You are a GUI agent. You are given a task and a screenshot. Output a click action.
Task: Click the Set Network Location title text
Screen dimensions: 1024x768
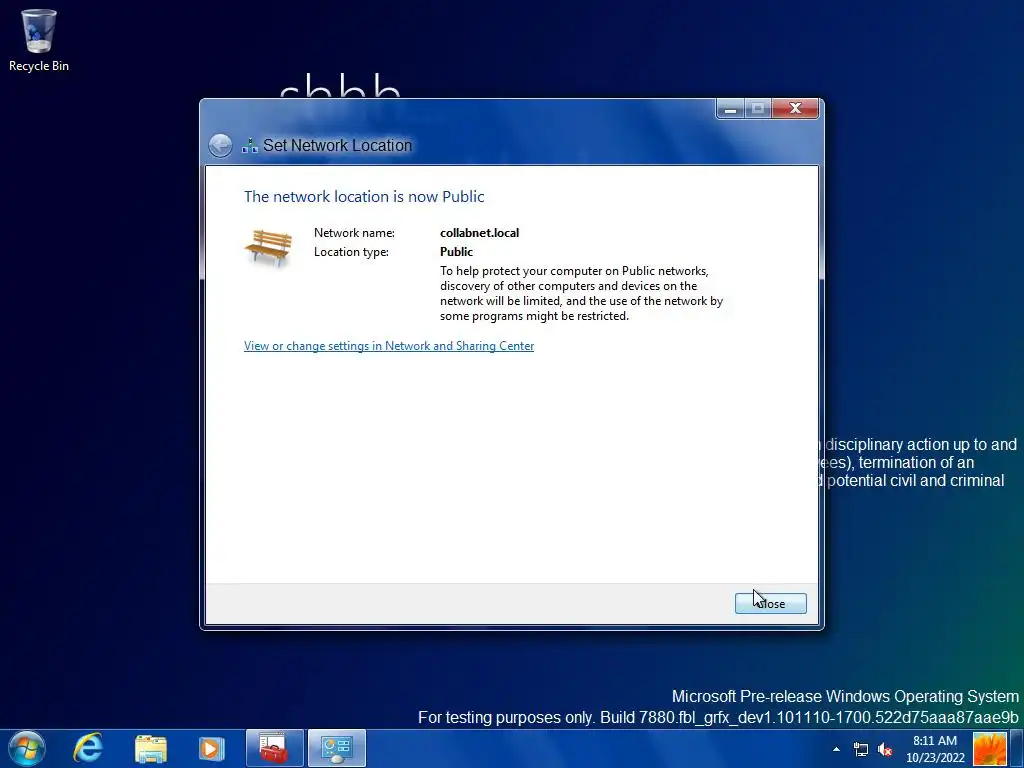pos(338,145)
